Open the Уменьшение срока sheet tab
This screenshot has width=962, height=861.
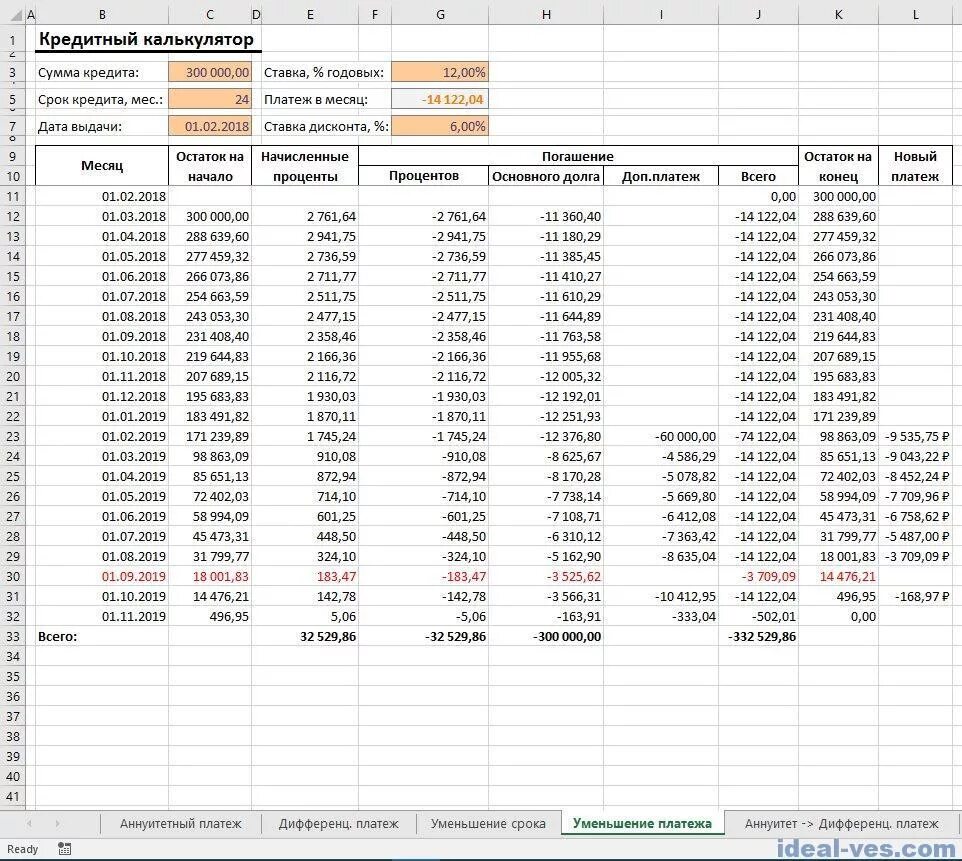point(488,824)
